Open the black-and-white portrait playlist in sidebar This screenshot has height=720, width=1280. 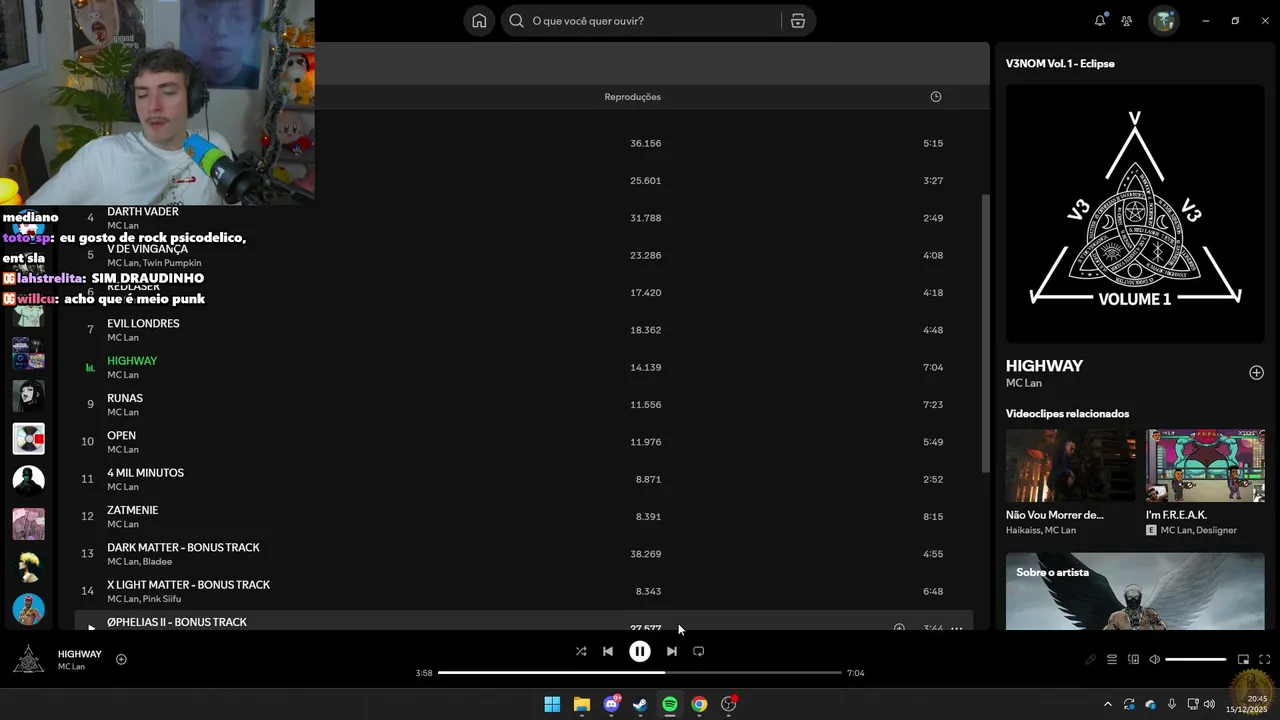(28, 396)
